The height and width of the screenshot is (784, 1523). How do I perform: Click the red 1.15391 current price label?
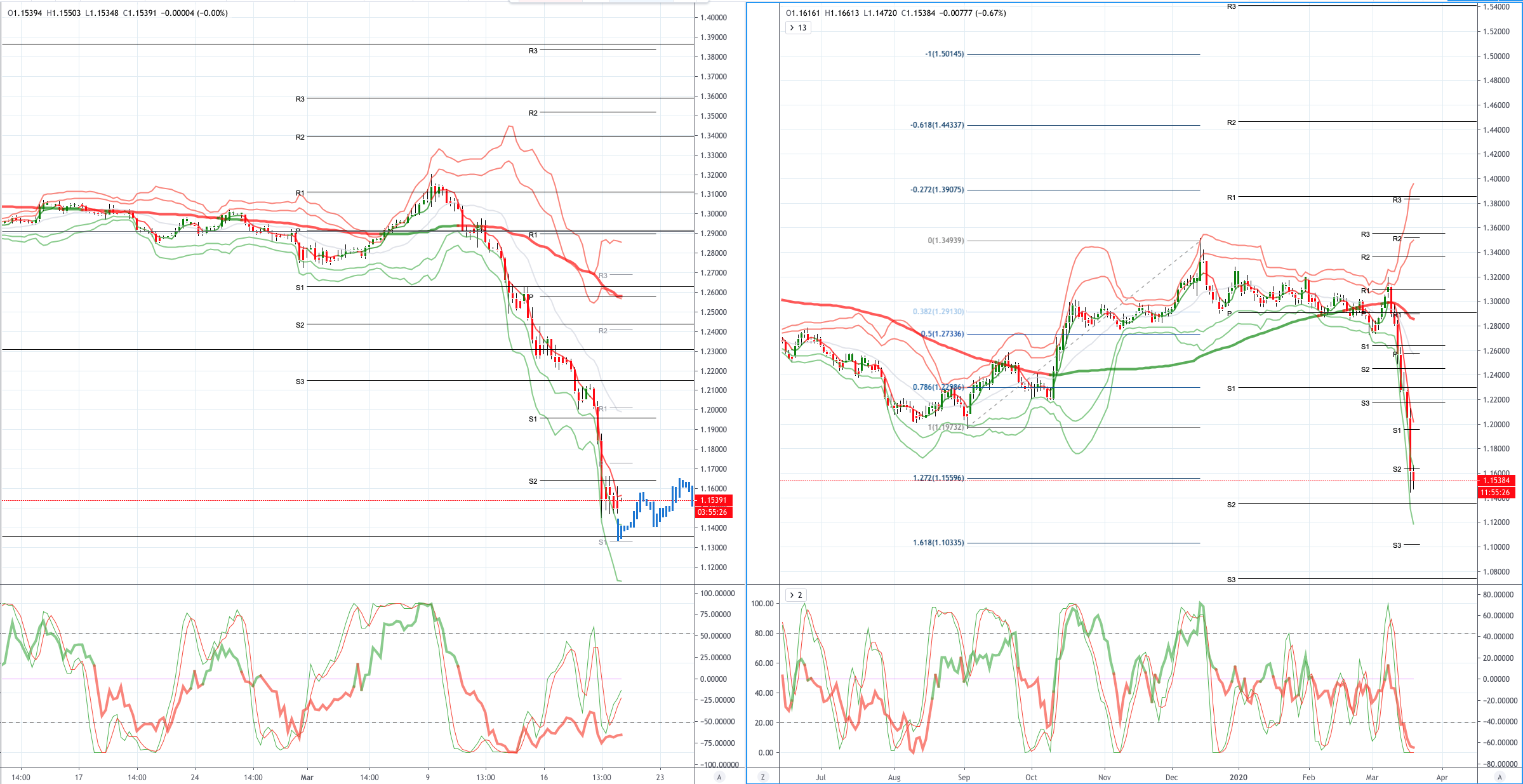click(714, 500)
